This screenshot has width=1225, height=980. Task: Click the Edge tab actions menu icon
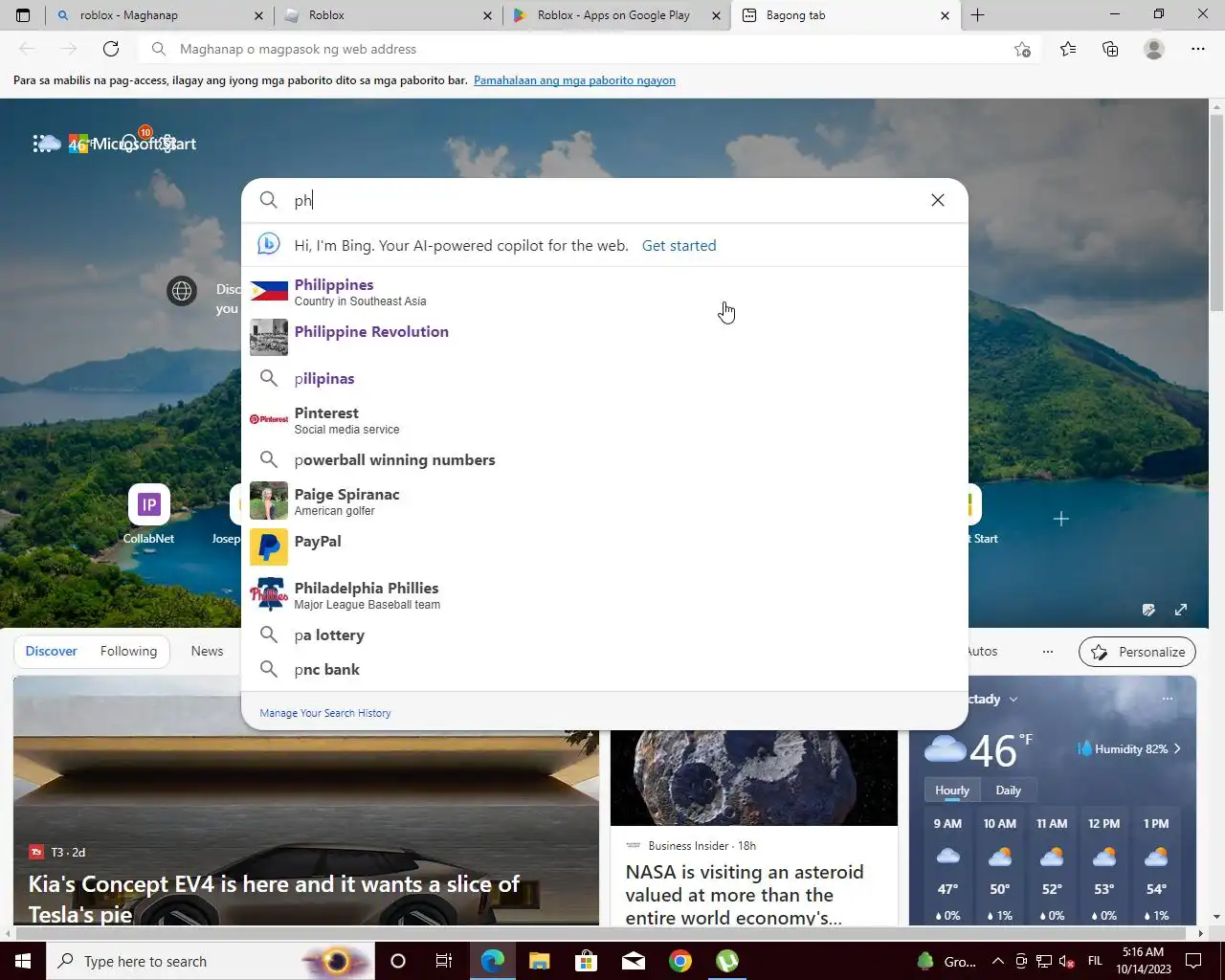(23, 15)
